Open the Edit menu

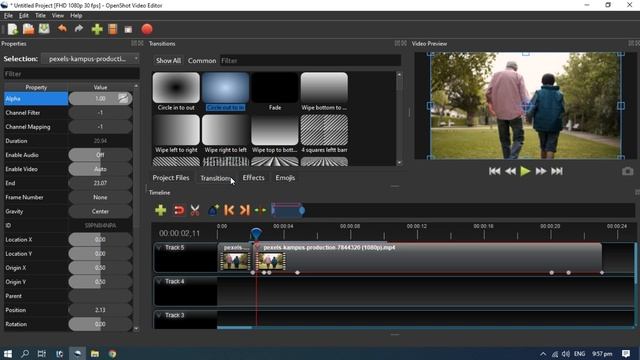[24, 16]
